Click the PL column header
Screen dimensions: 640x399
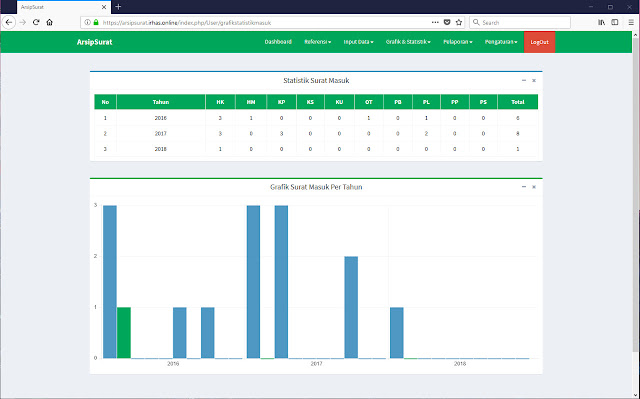426,102
